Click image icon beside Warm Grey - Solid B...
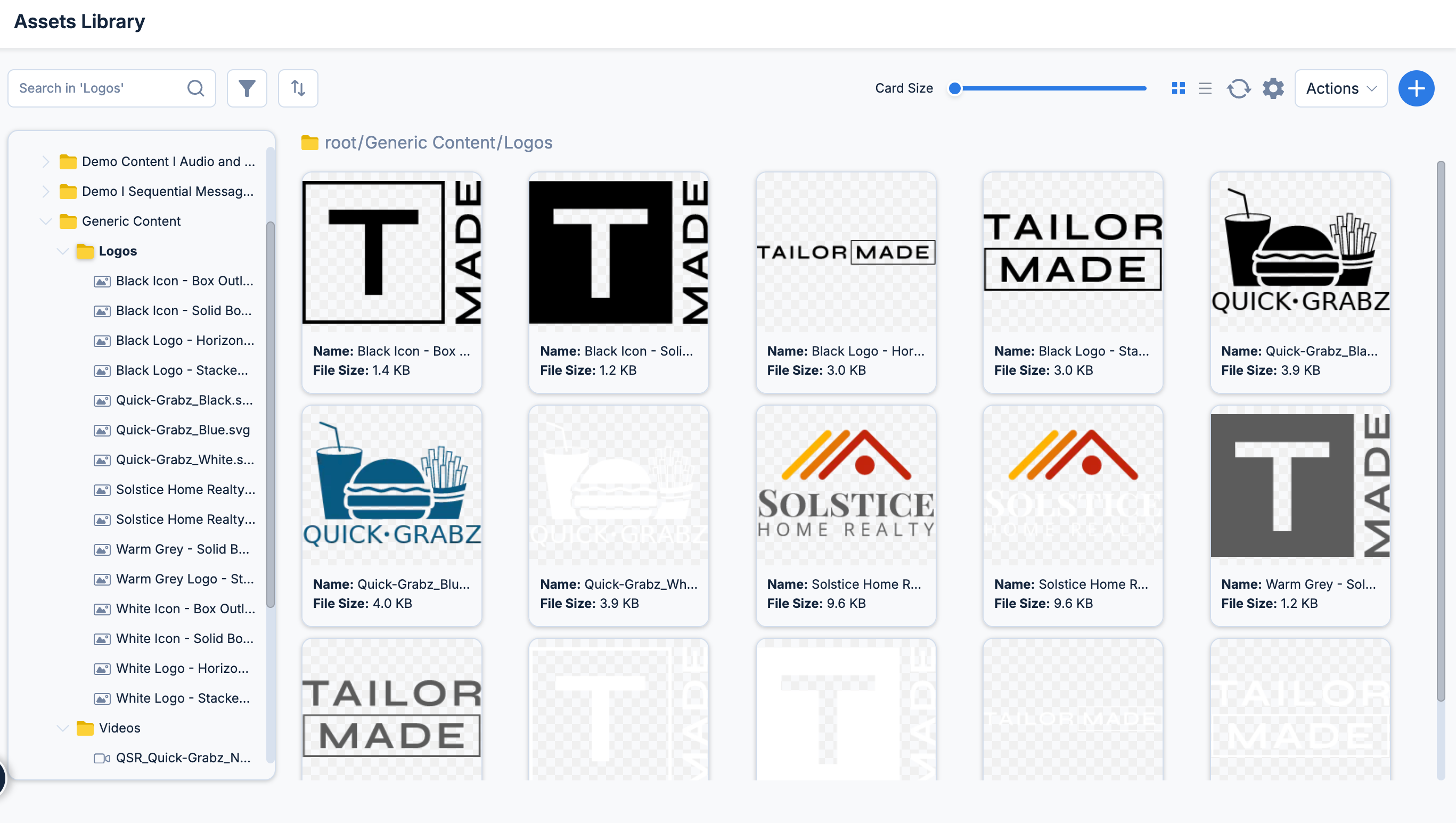This screenshot has width=1456, height=823. pos(102,549)
